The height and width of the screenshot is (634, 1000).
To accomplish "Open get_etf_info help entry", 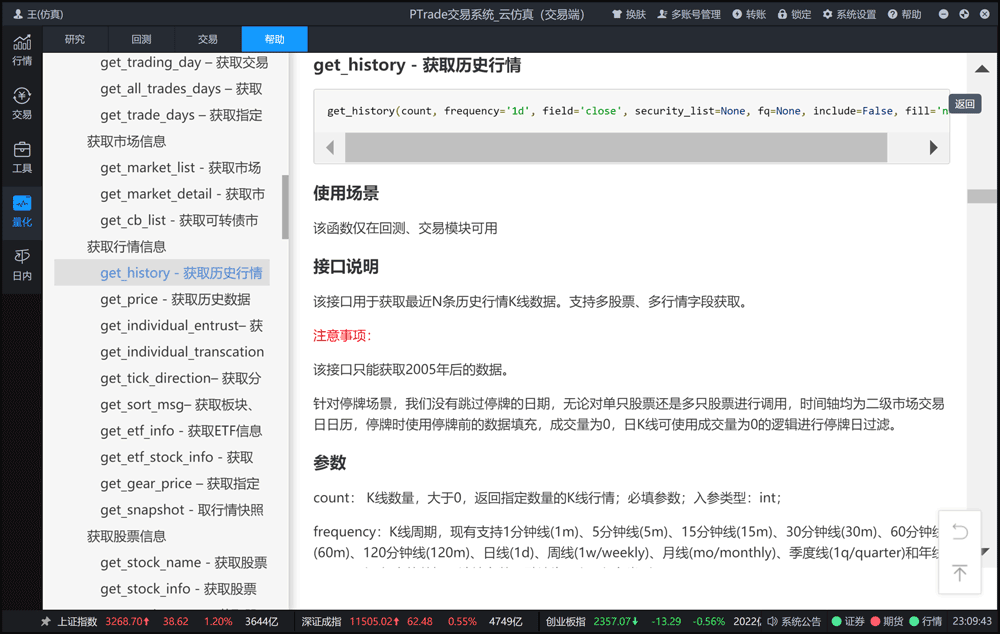I will [181, 431].
